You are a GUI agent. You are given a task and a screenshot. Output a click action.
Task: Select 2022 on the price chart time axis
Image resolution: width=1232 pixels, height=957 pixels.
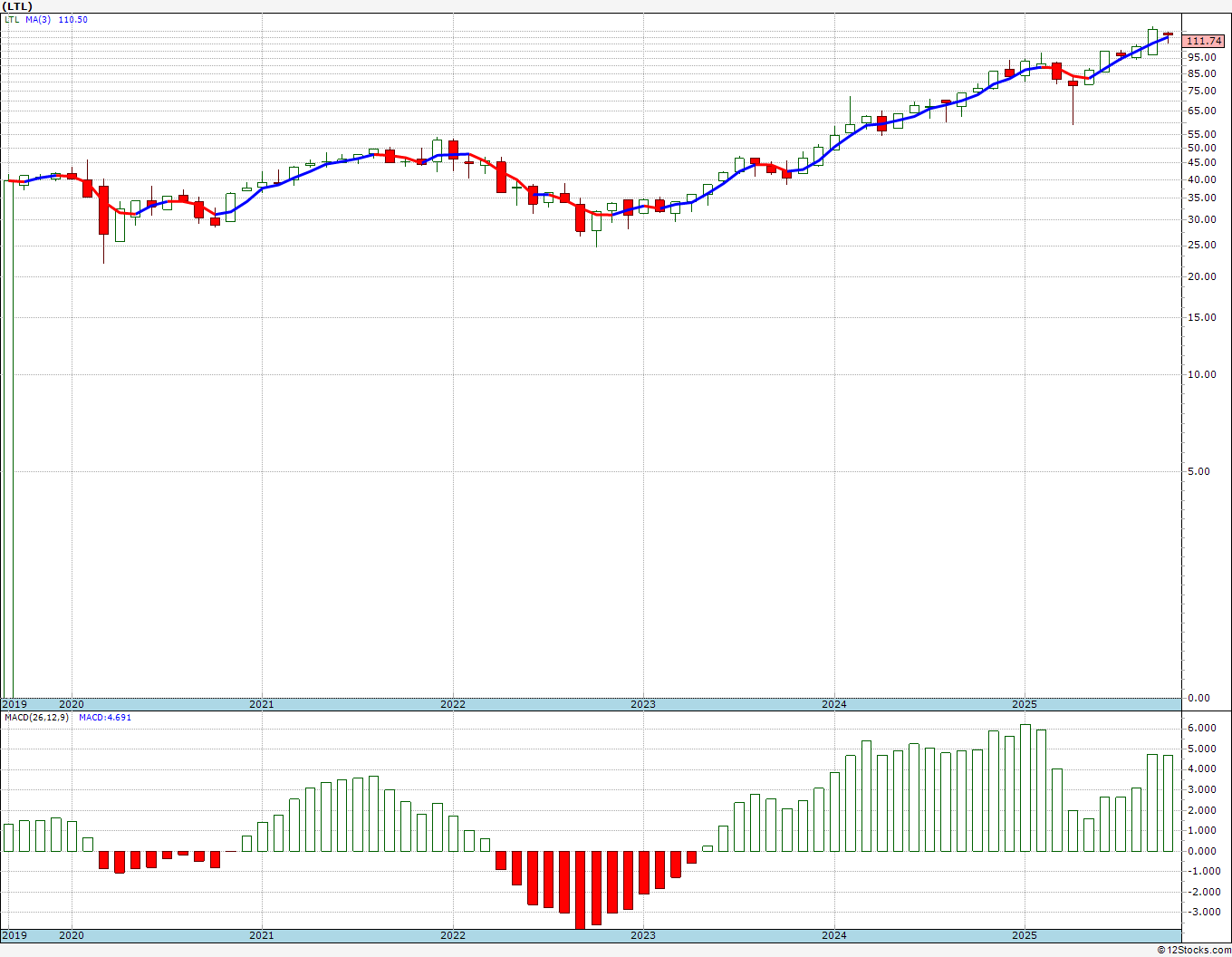[453, 704]
